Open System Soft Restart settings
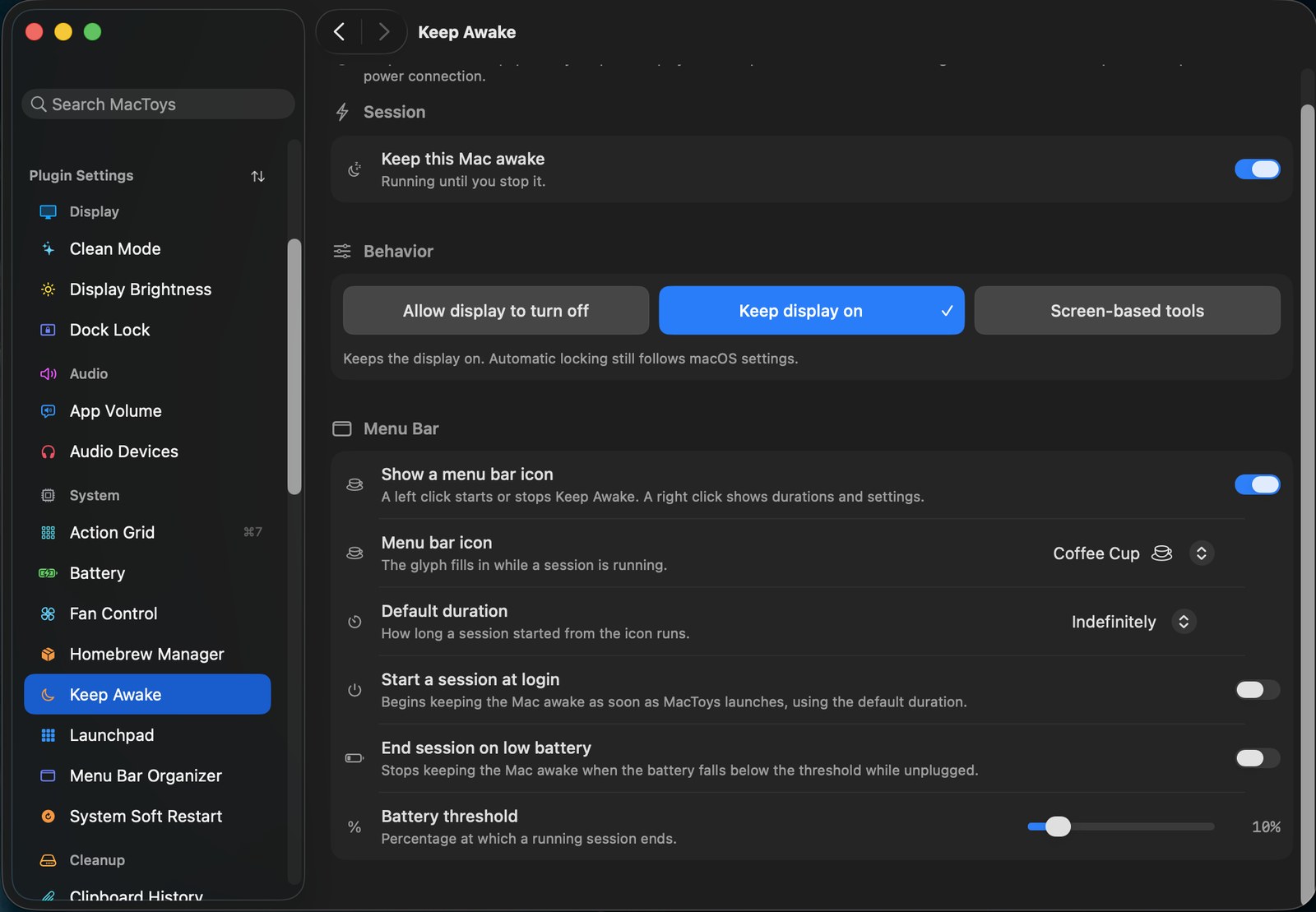Viewport: 1316px width, 912px height. [147, 817]
